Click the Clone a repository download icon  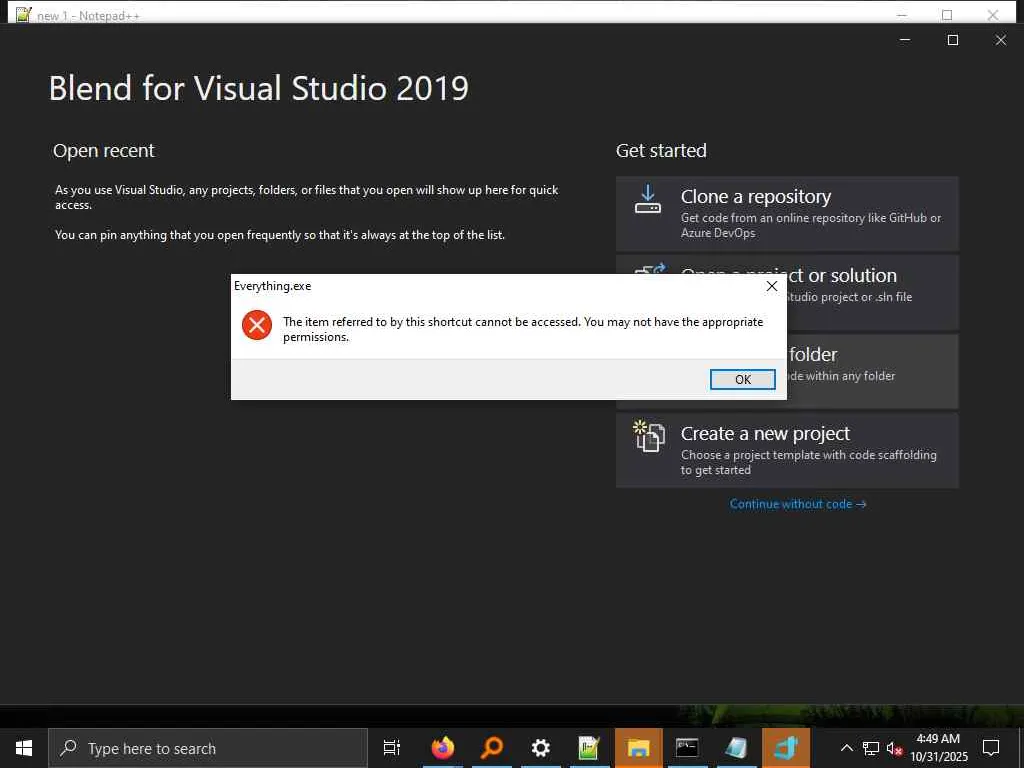tap(648, 199)
